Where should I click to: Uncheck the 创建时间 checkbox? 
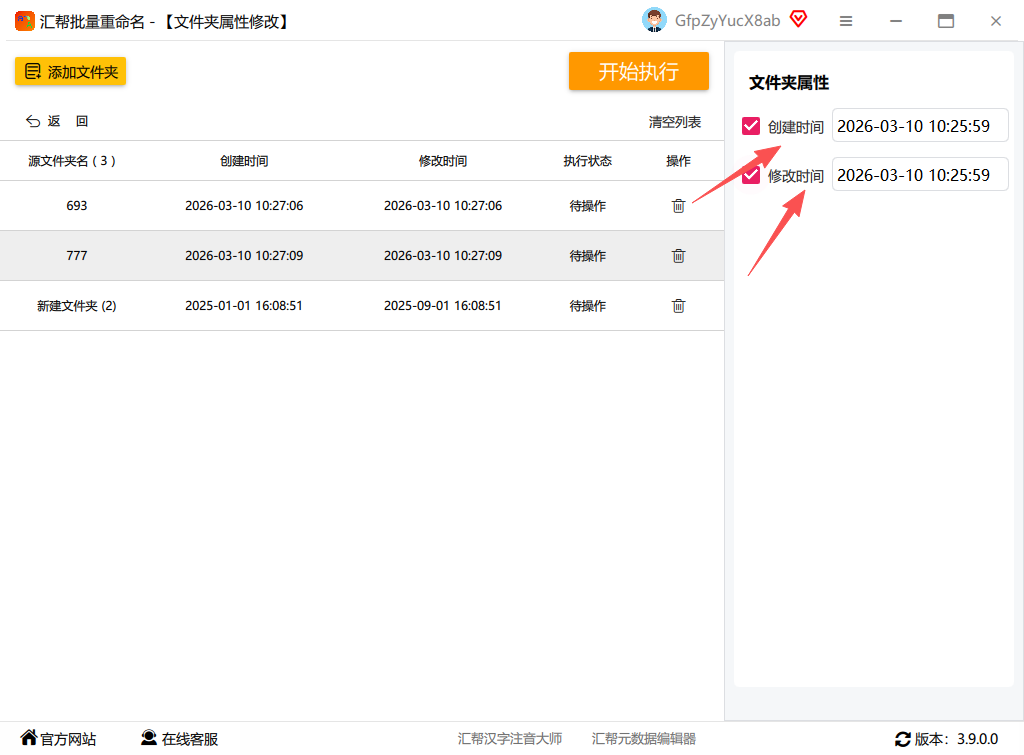(x=751, y=126)
